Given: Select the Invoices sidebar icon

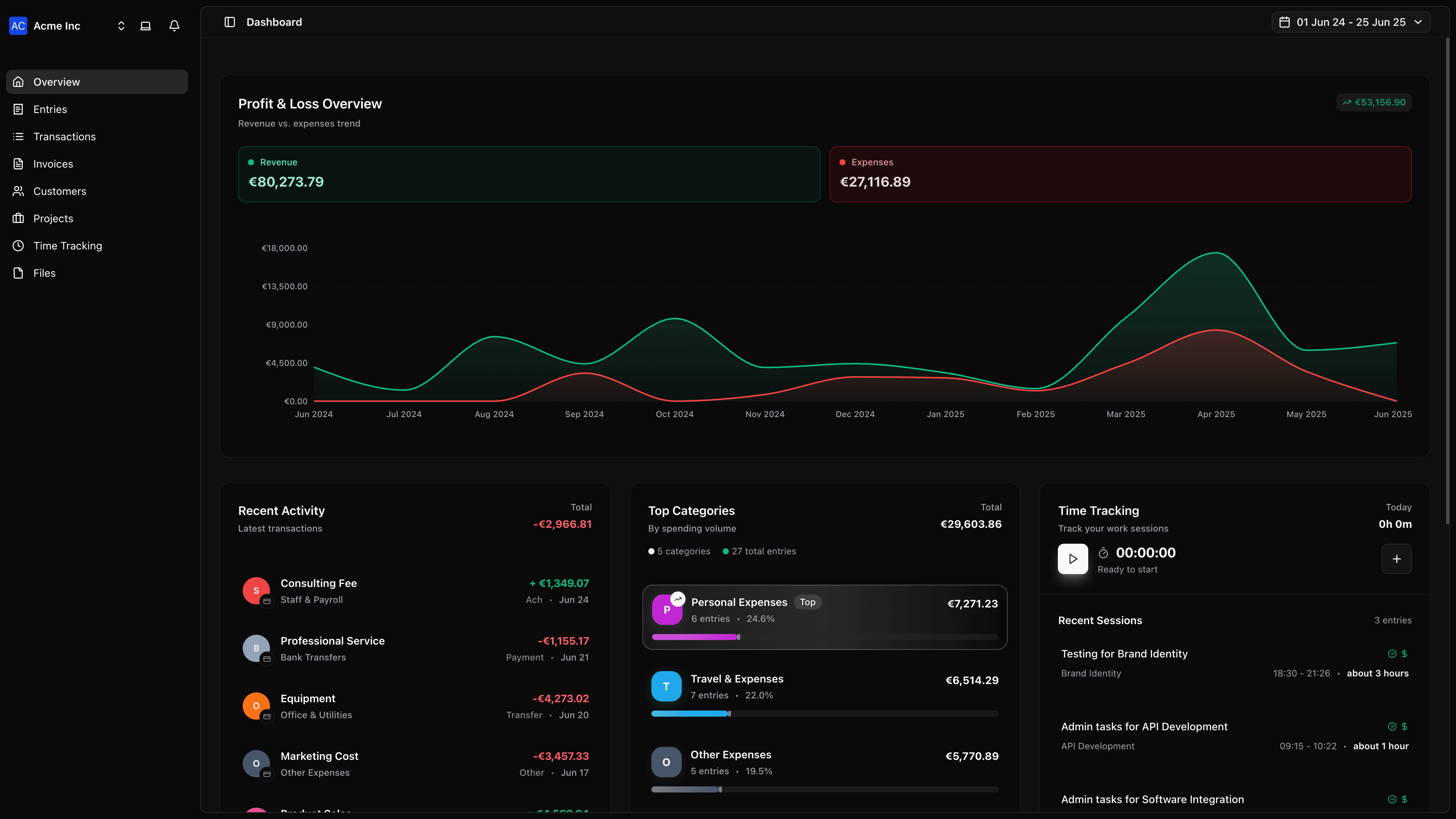Looking at the screenshot, I should pyautogui.click(x=18, y=163).
